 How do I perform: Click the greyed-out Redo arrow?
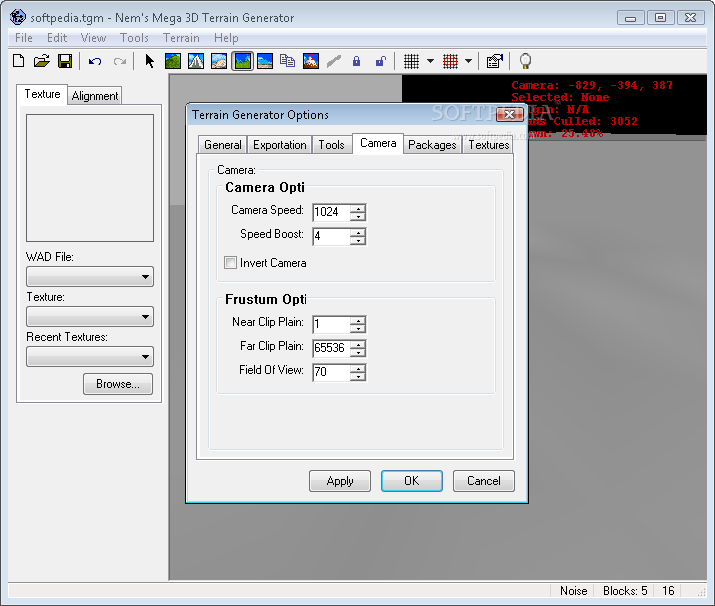click(120, 61)
